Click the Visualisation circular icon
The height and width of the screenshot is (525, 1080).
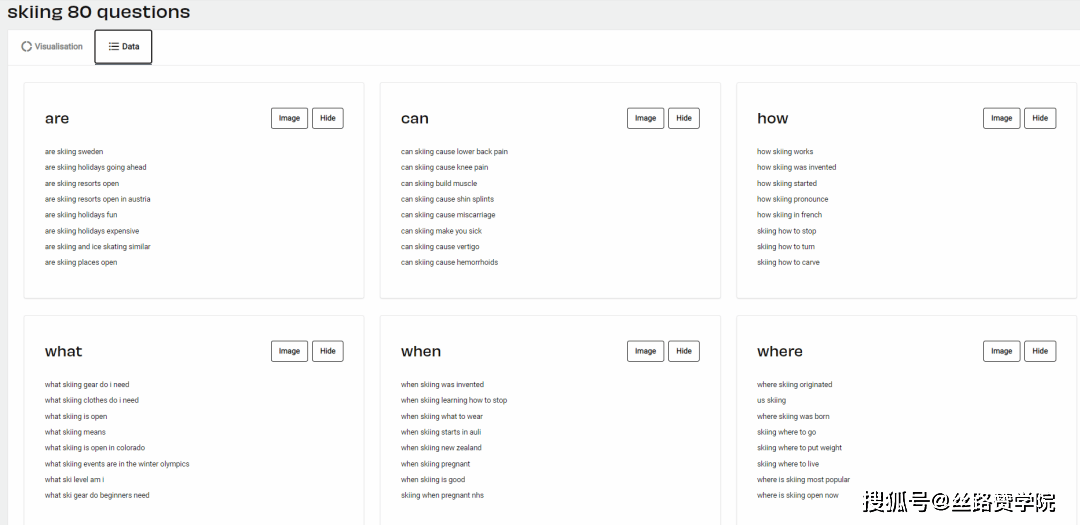[27, 47]
